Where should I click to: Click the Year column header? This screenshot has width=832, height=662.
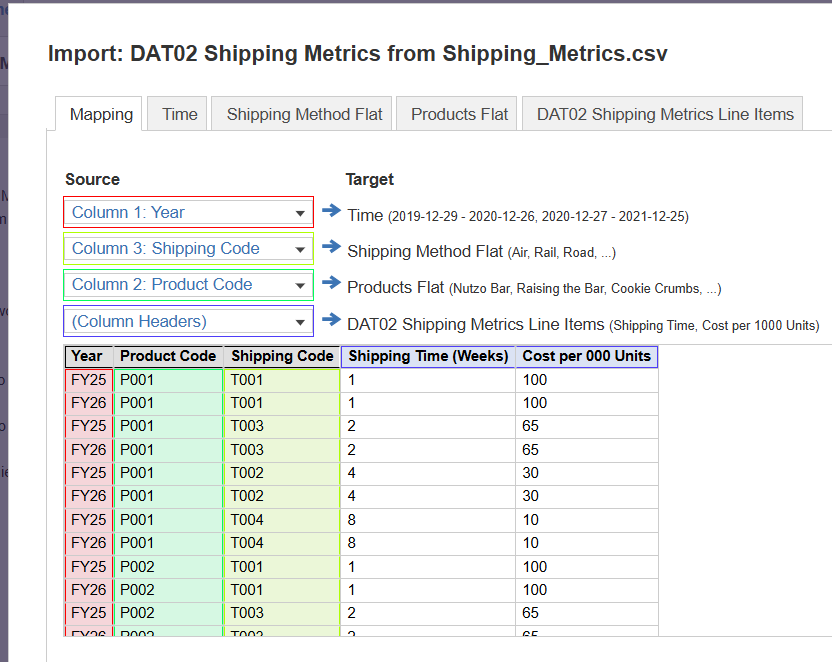[89, 356]
